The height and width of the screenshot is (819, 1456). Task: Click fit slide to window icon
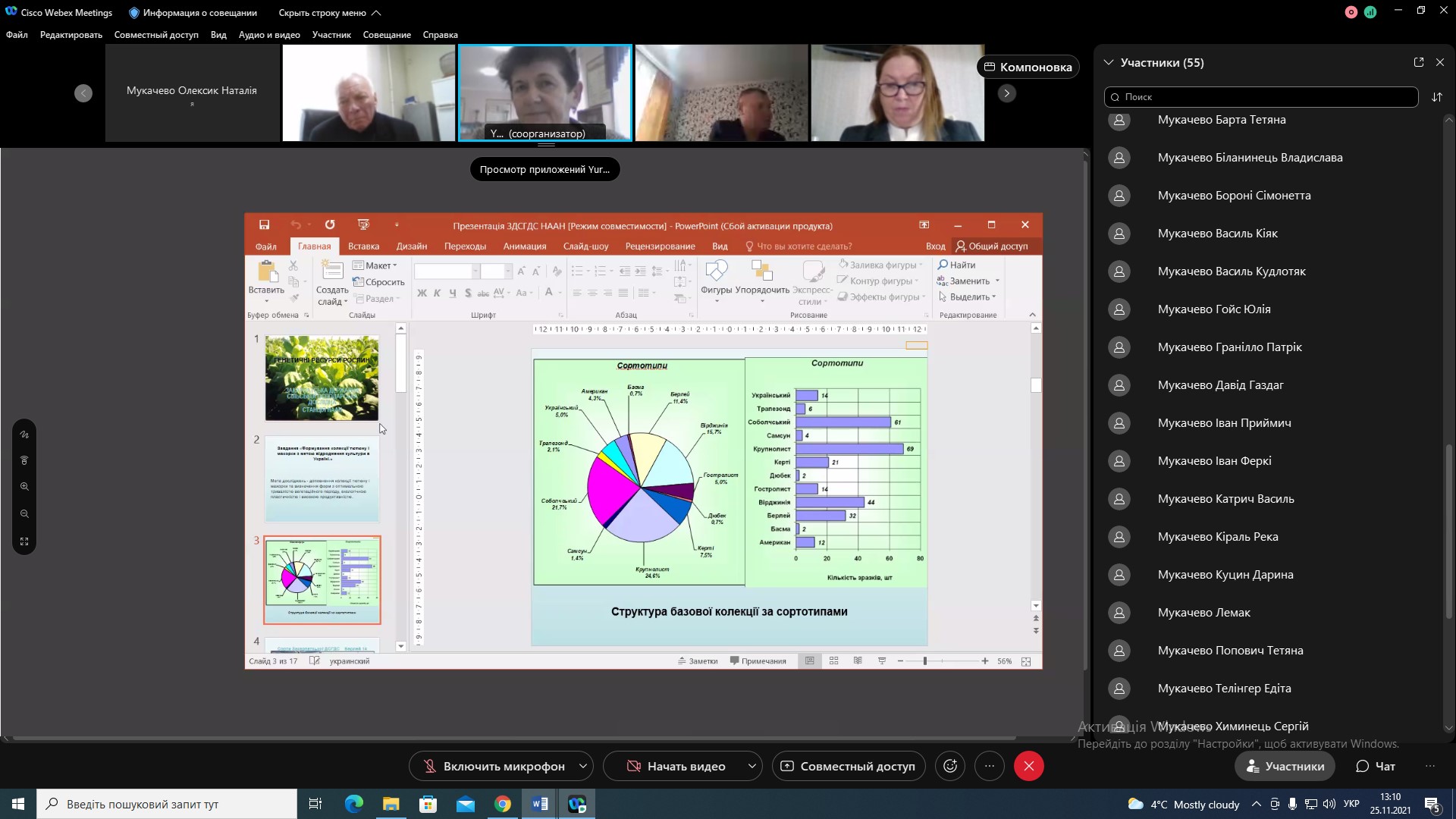coord(1026,661)
